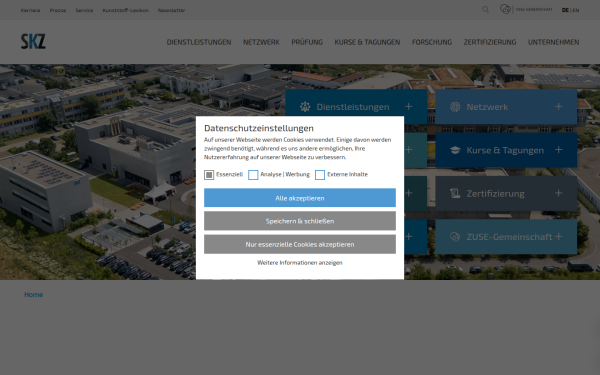
Task: Expand the Dienstleistungen tile plus sign
Action: click(409, 106)
